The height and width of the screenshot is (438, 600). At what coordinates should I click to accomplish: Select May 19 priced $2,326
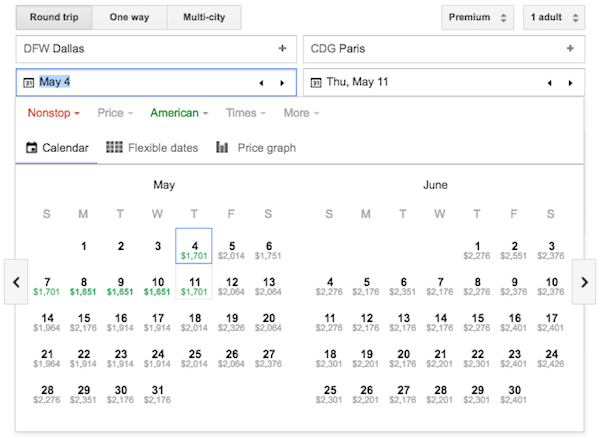pyautogui.click(x=231, y=322)
